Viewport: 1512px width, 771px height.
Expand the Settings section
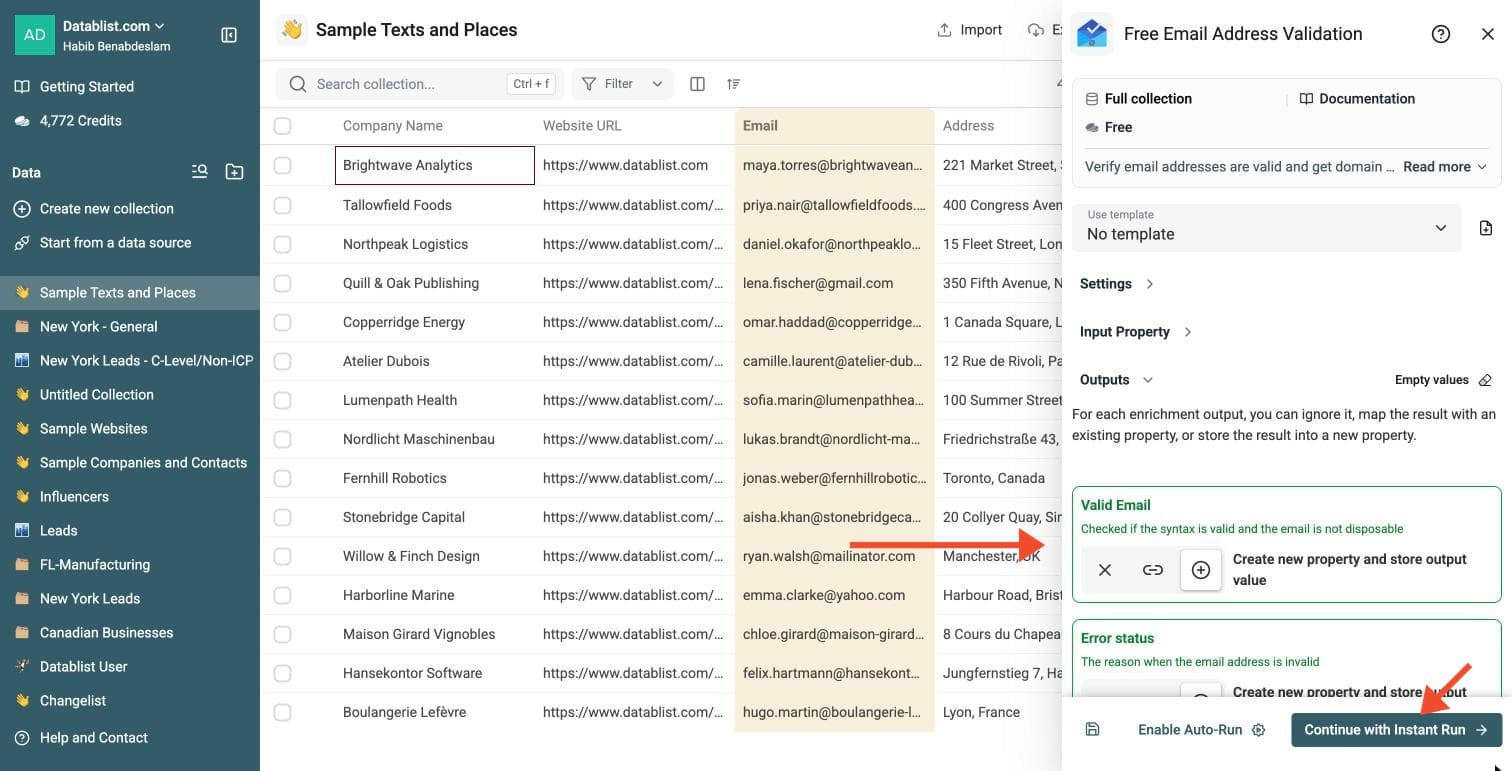1117,284
